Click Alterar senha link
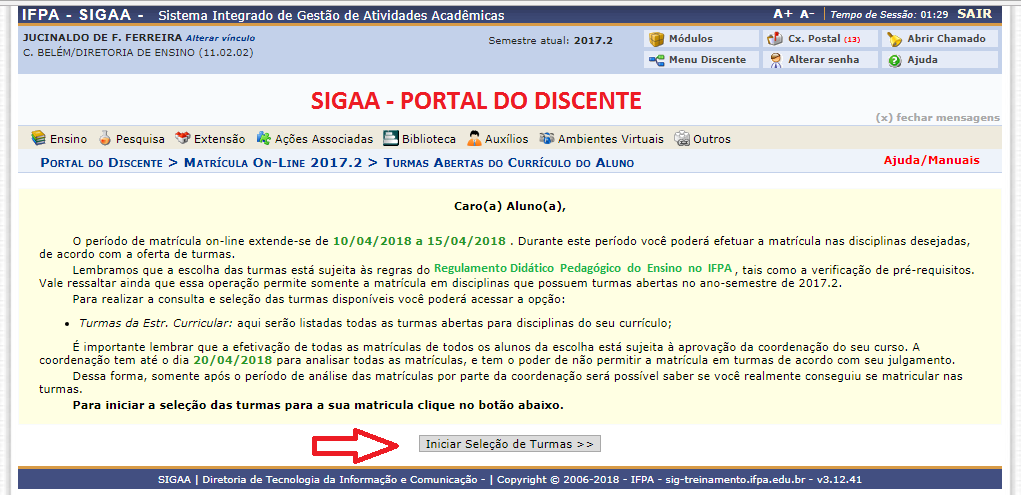 click(x=821, y=60)
